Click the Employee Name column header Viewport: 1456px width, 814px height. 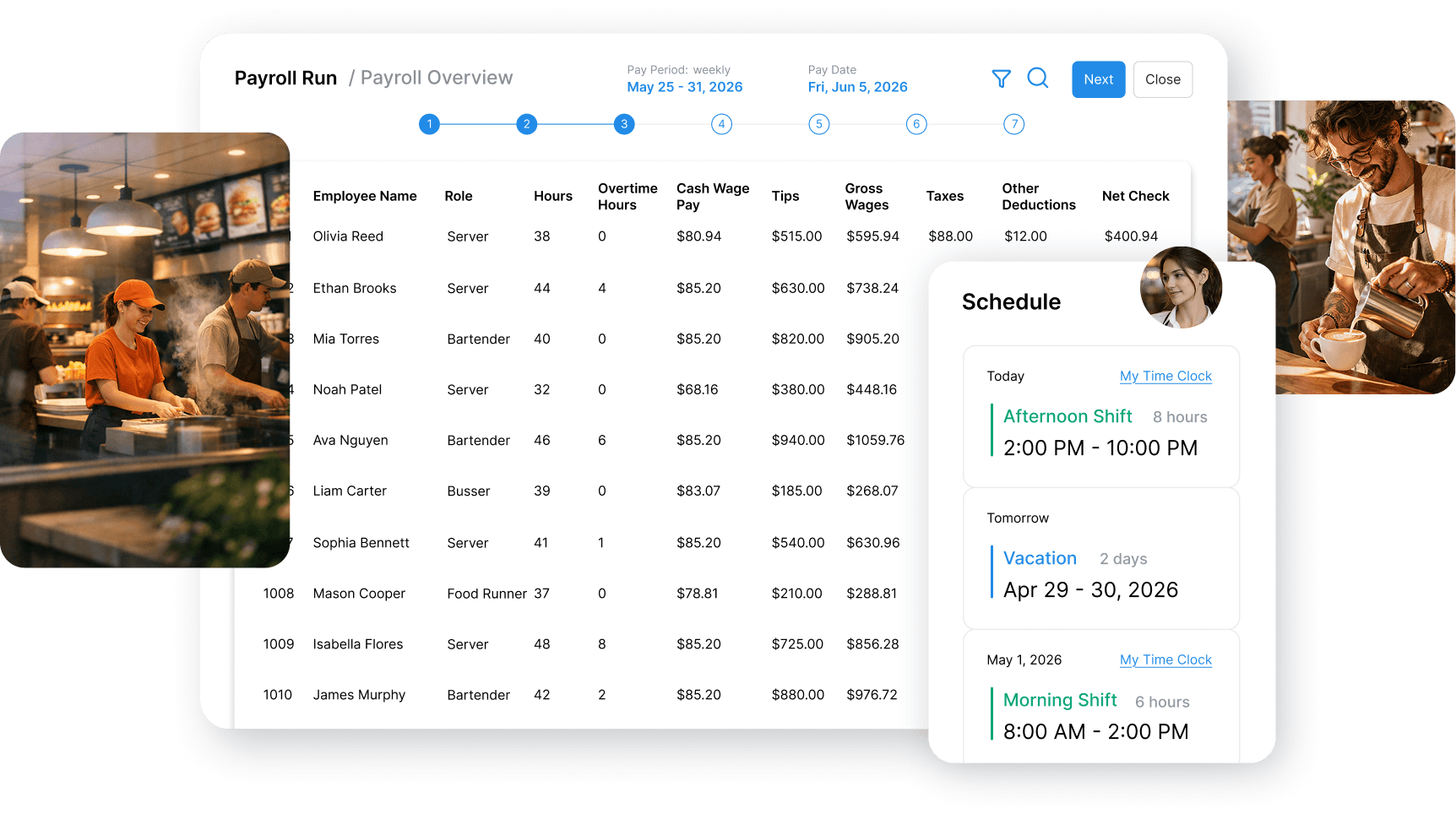point(365,195)
